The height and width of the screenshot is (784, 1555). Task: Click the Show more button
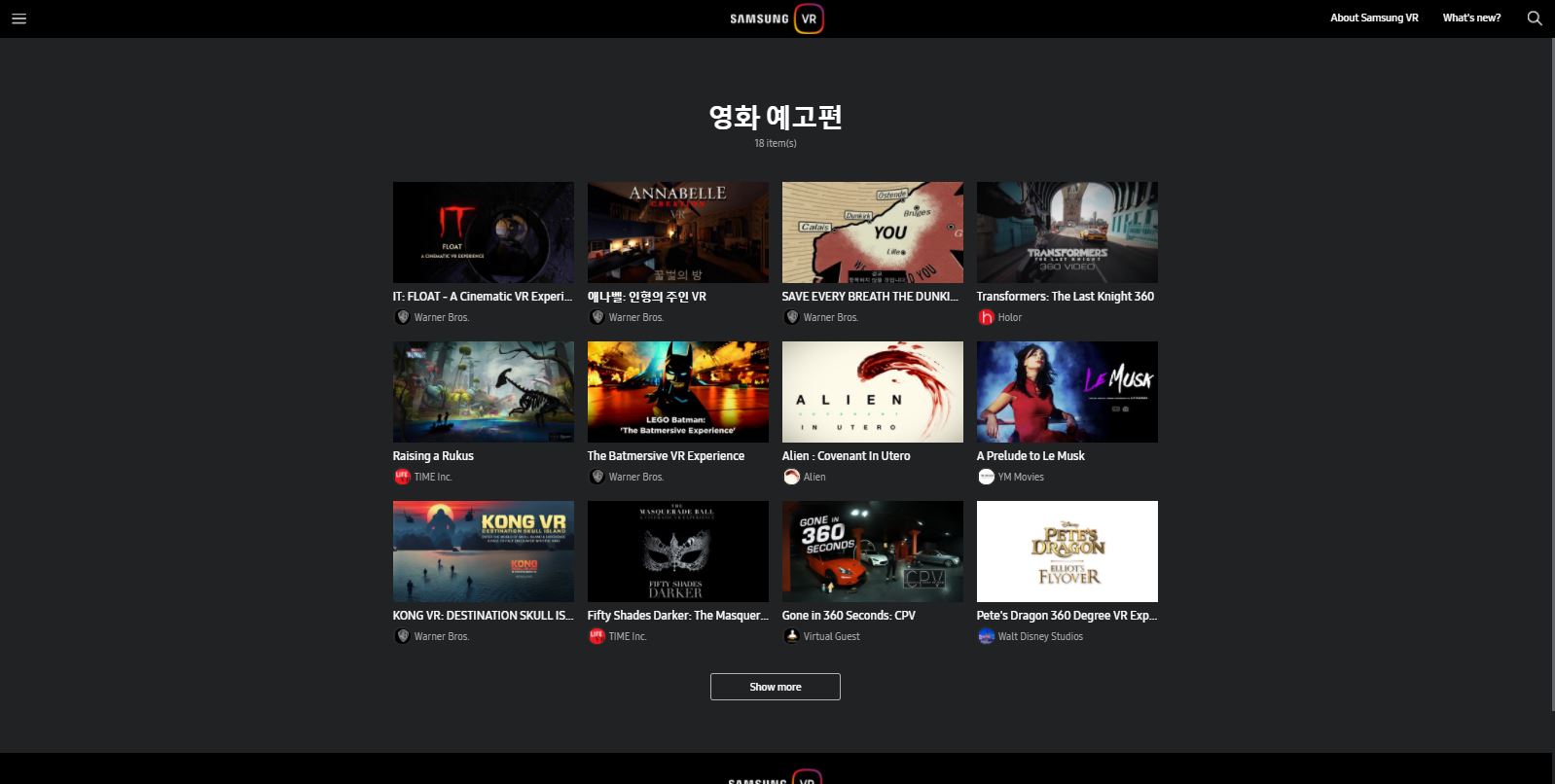point(776,687)
